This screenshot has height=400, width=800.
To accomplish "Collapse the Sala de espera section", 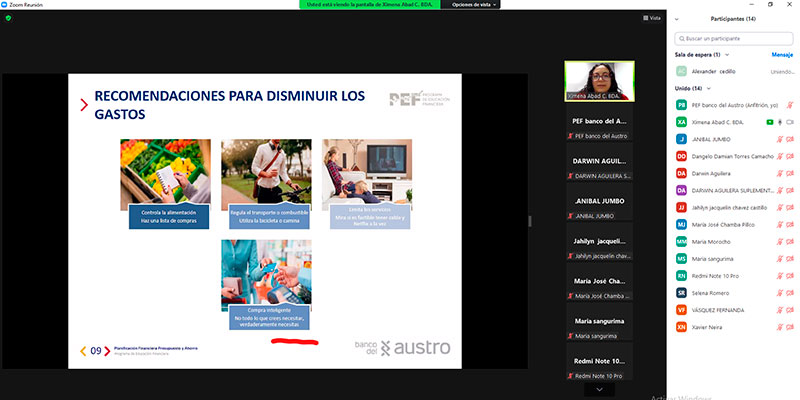I will [x=727, y=55].
